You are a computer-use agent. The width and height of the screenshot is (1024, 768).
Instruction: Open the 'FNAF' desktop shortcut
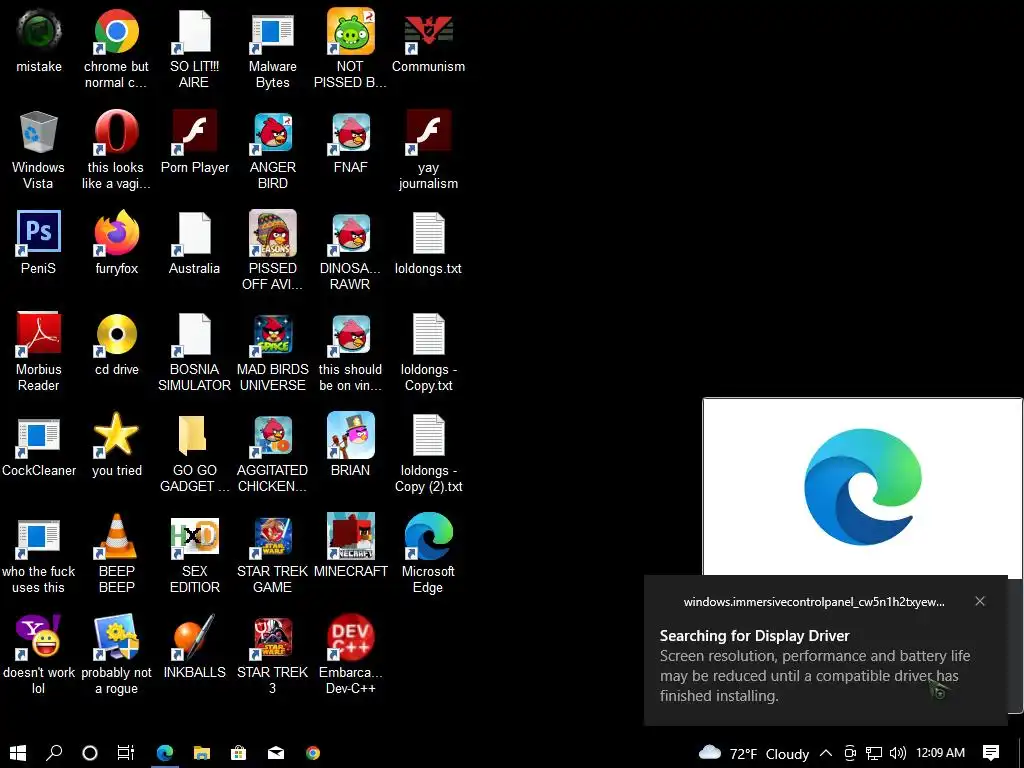coord(350,142)
